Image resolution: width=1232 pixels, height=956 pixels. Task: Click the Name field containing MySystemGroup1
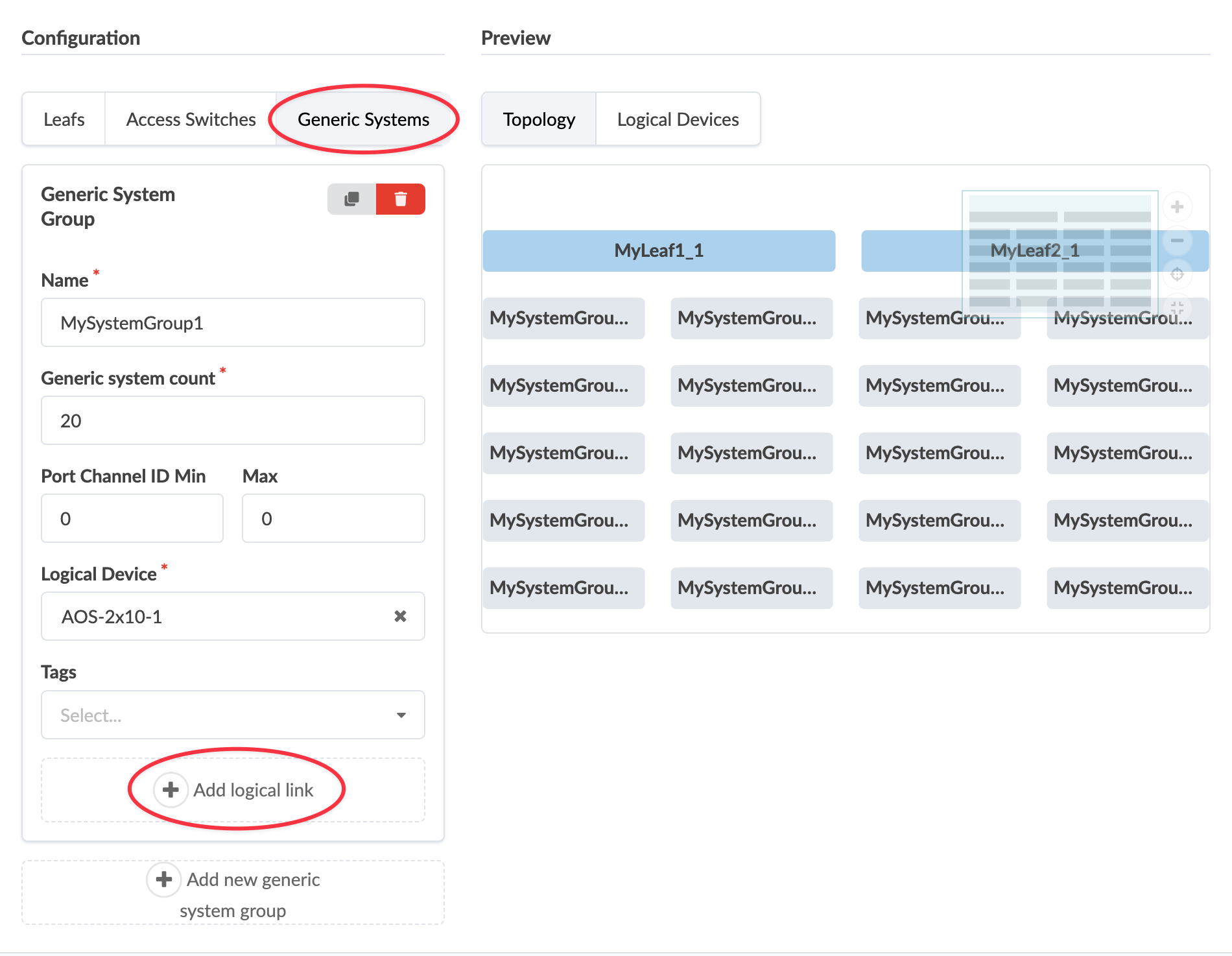(x=233, y=323)
